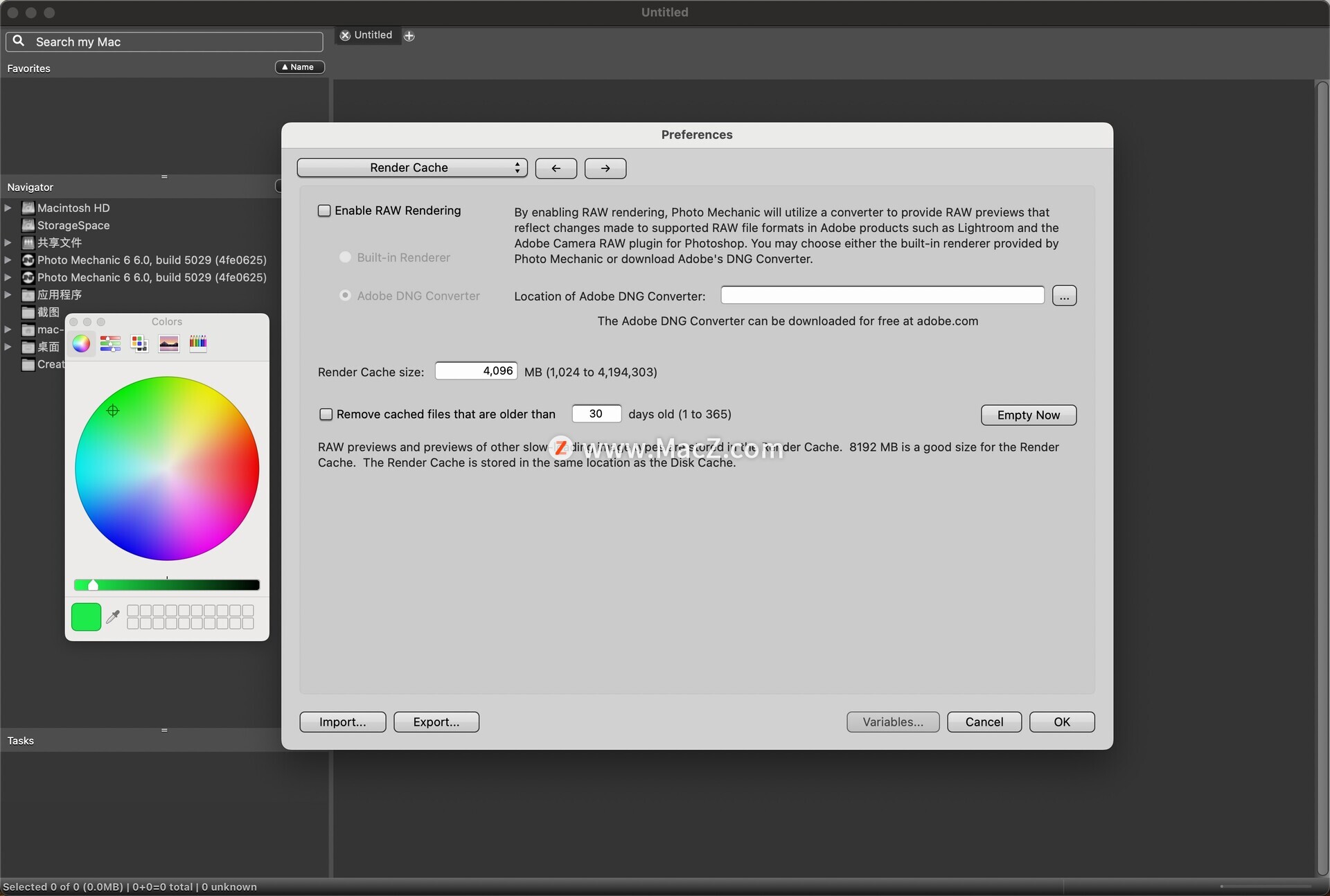
Task: Switch to color sliders mode
Action: coord(110,343)
